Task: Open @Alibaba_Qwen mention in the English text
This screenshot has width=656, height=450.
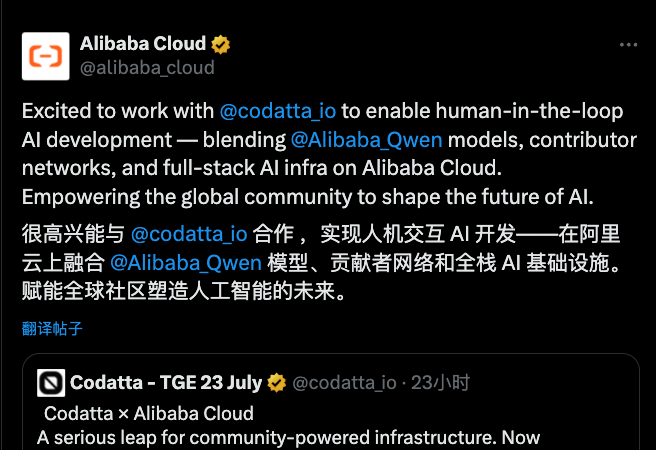Action: (366, 140)
